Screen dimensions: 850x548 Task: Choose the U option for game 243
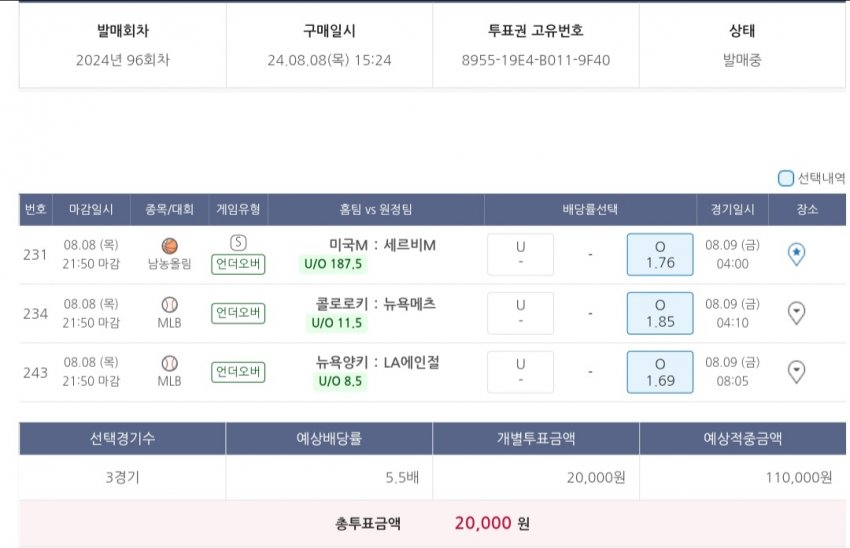pyautogui.click(x=520, y=372)
